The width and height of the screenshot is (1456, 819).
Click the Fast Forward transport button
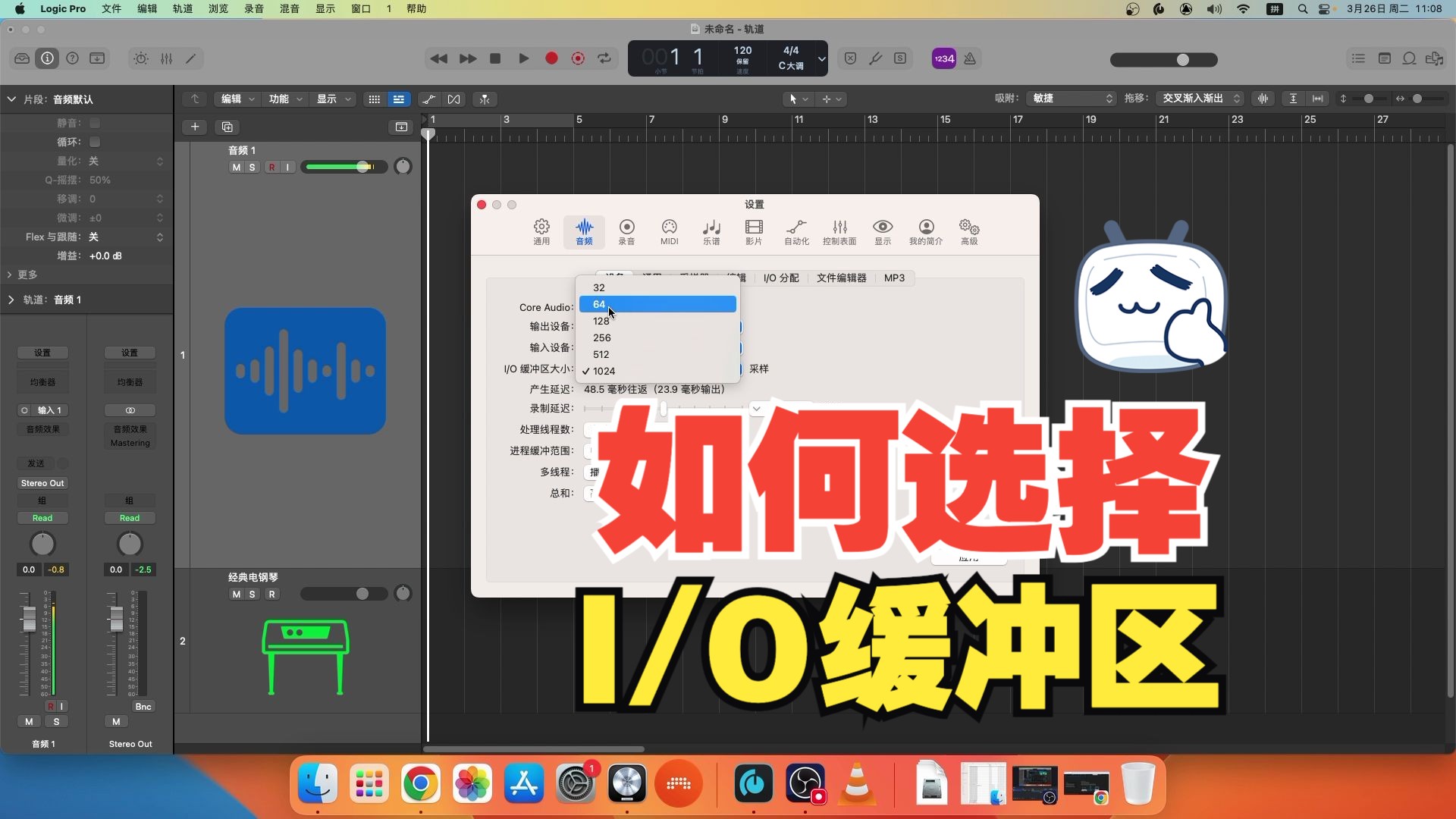coord(468,58)
